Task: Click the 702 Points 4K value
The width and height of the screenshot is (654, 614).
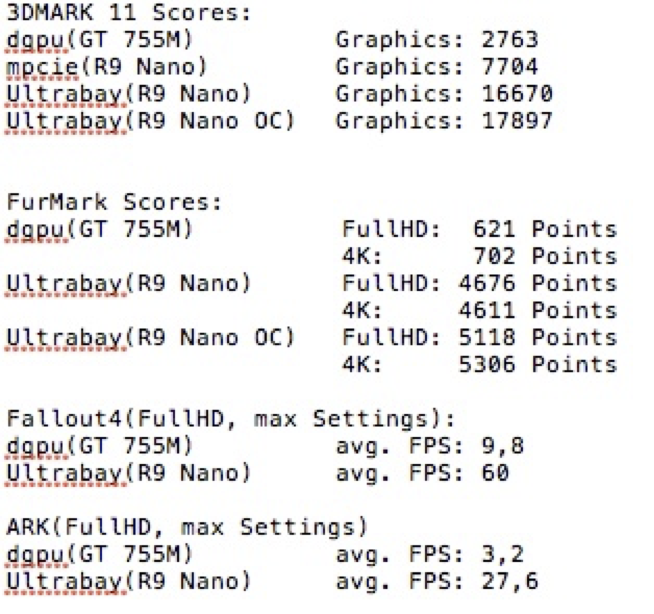Action: pyautogui.click(x=545, y=257)
